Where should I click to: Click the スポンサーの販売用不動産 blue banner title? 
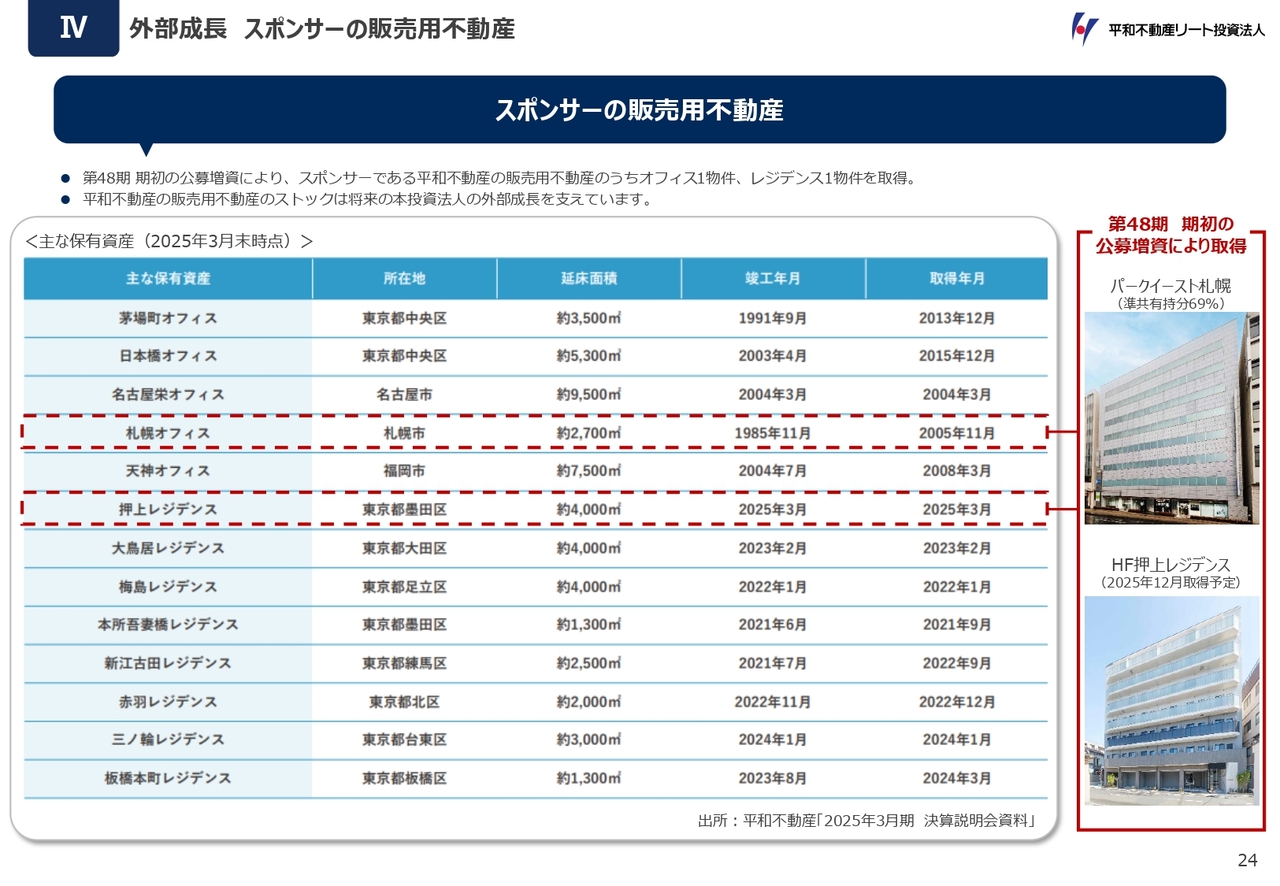639,110
